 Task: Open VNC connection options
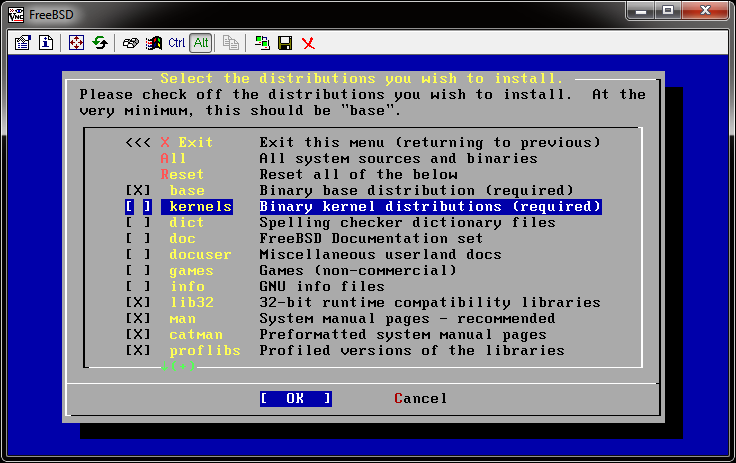tap(22, 43)
